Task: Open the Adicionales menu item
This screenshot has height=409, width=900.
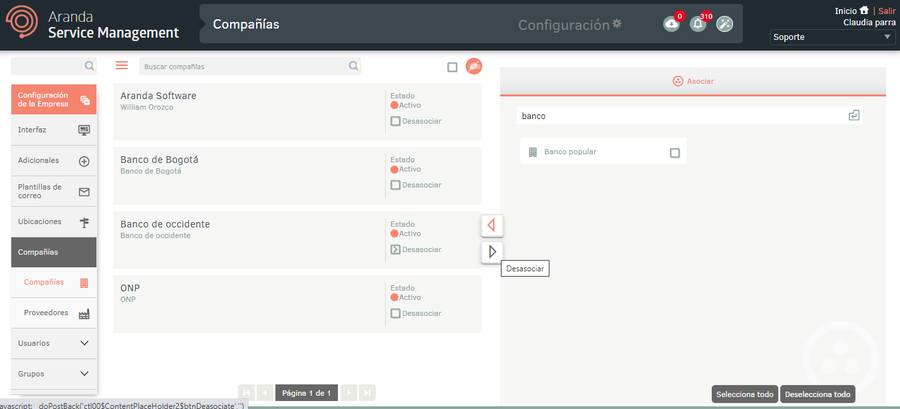Action: tap(54, 161)
